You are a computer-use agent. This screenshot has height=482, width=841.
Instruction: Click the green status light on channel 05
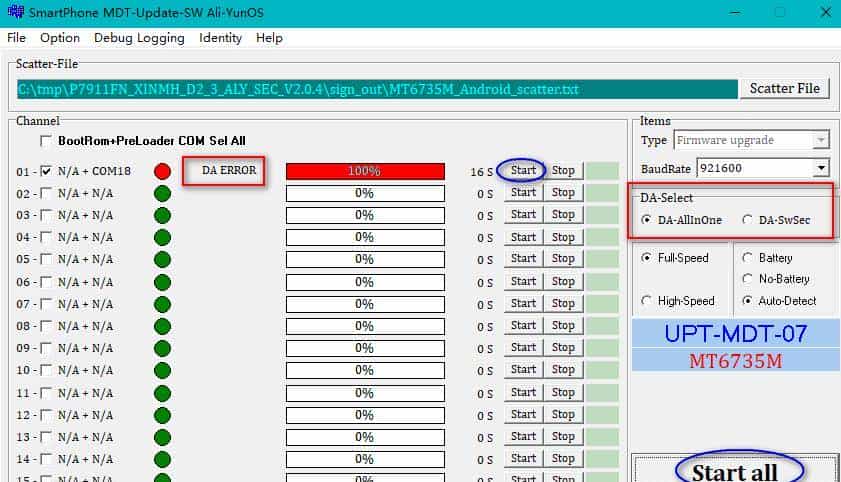[162, 259]
